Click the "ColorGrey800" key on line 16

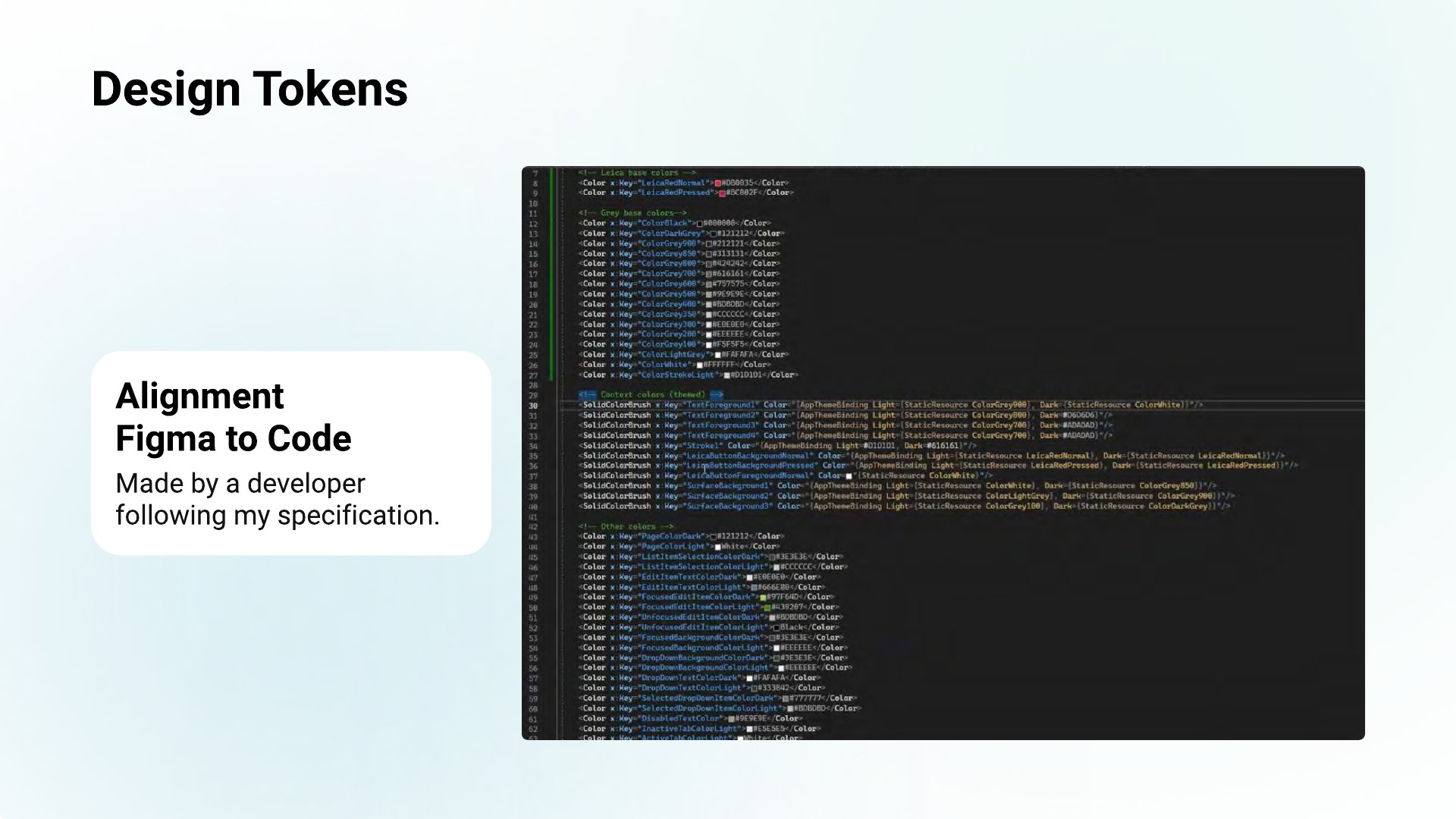tap(668, 264)
